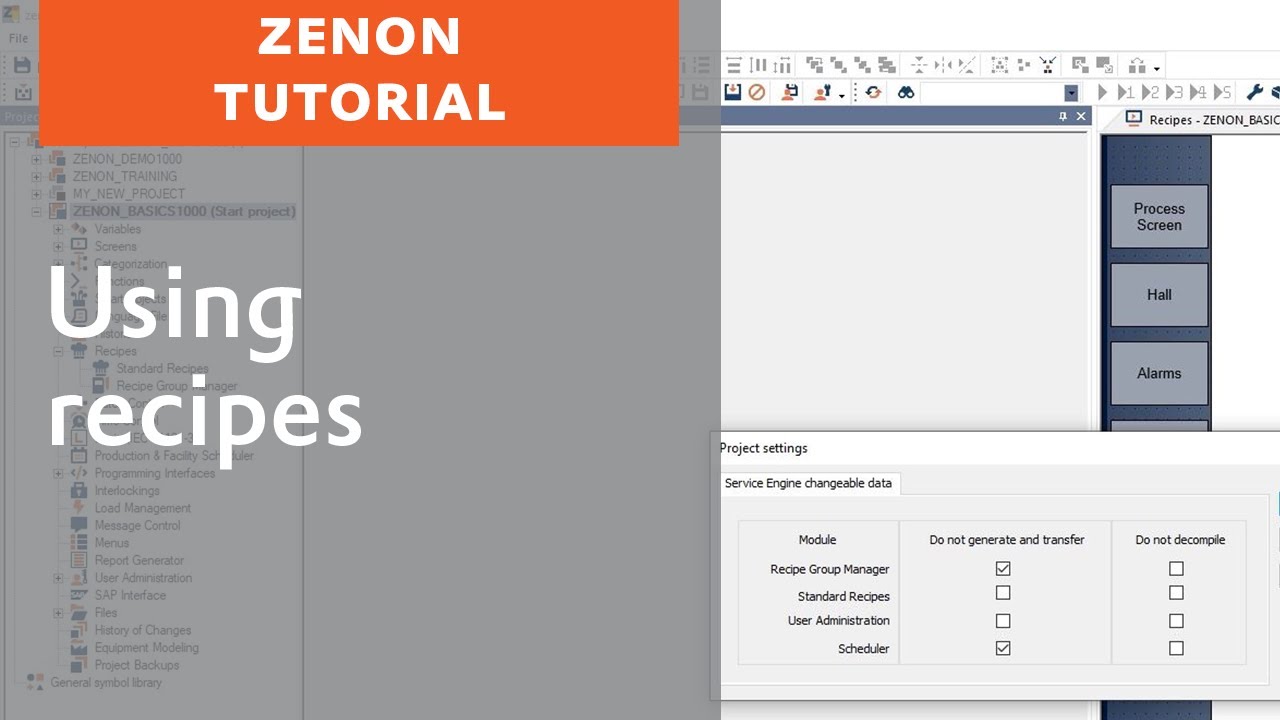Collapse the ZENON_BASICS1000 start project node
1280x720 pixels.
point(37,212)
